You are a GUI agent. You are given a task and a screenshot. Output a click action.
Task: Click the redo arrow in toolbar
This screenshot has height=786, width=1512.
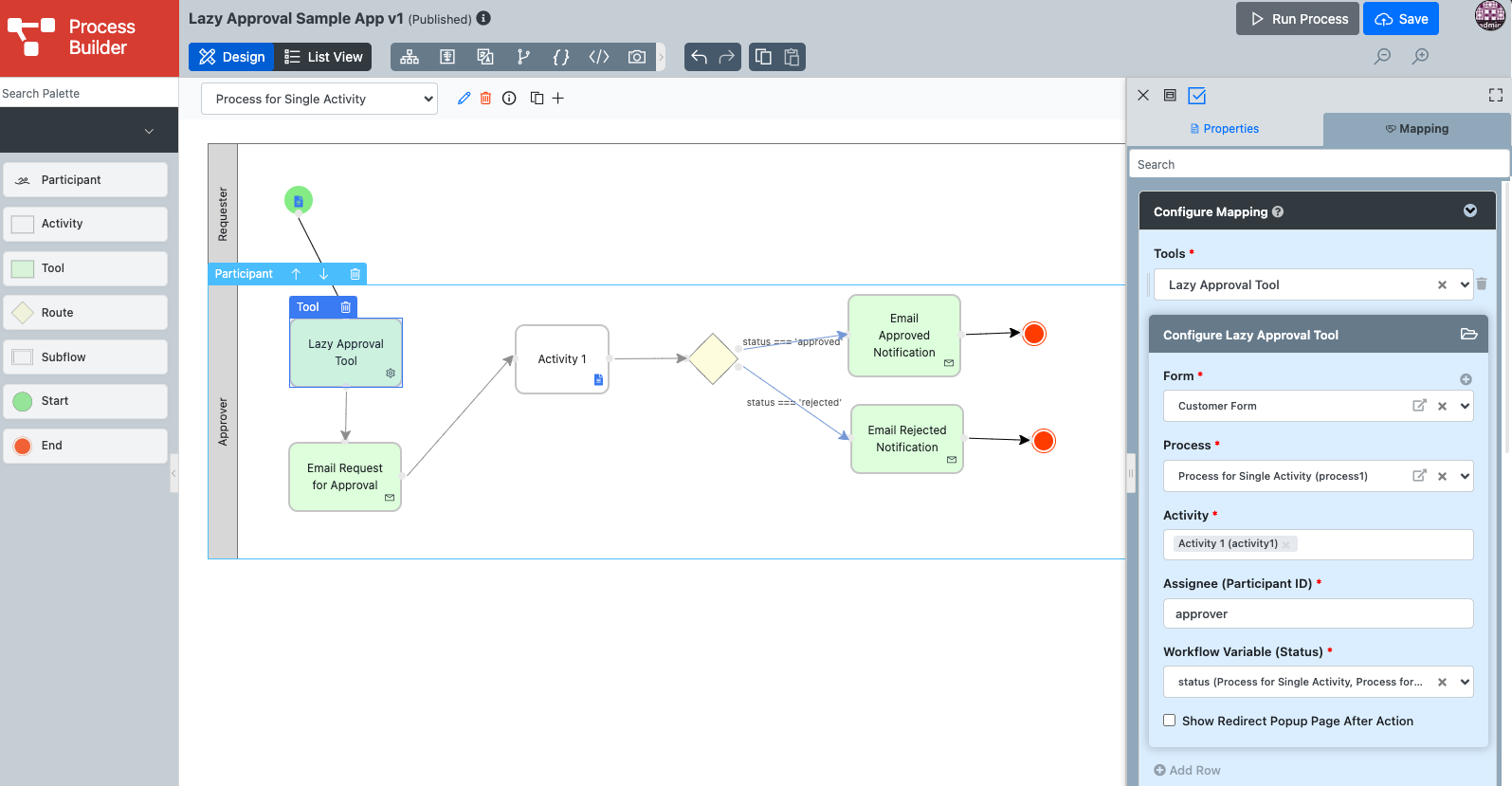click(x=727, y=57)
